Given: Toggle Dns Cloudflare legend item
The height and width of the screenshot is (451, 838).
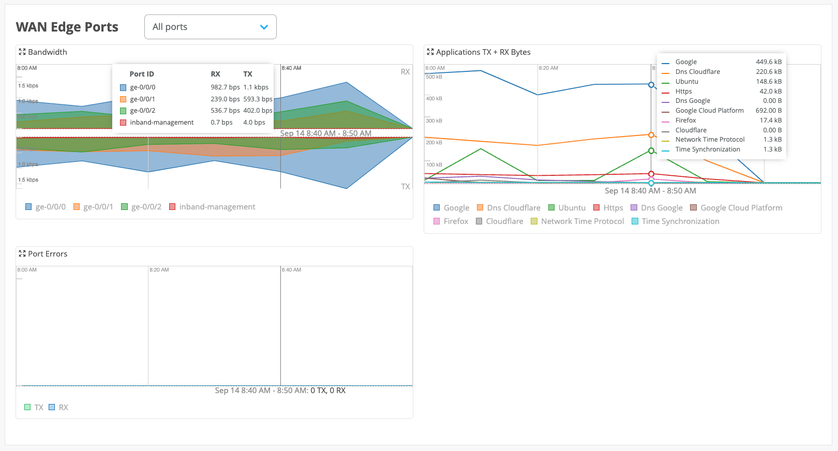Looking at the screenshot, I should (508, 208).
